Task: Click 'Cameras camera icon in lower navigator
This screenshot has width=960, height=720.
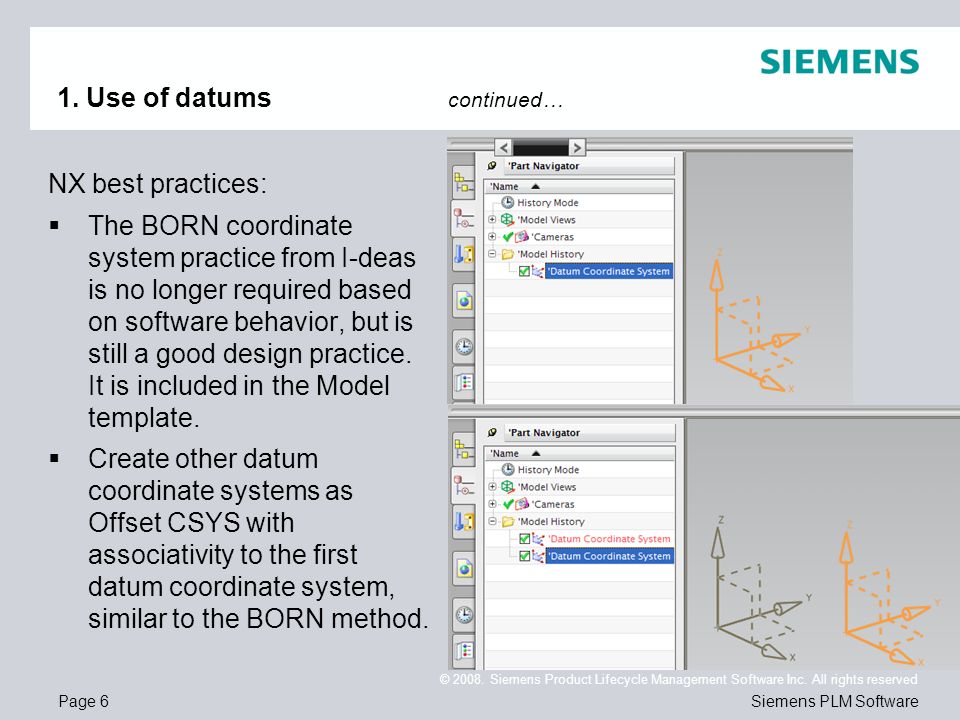Action: coord(522,504)
